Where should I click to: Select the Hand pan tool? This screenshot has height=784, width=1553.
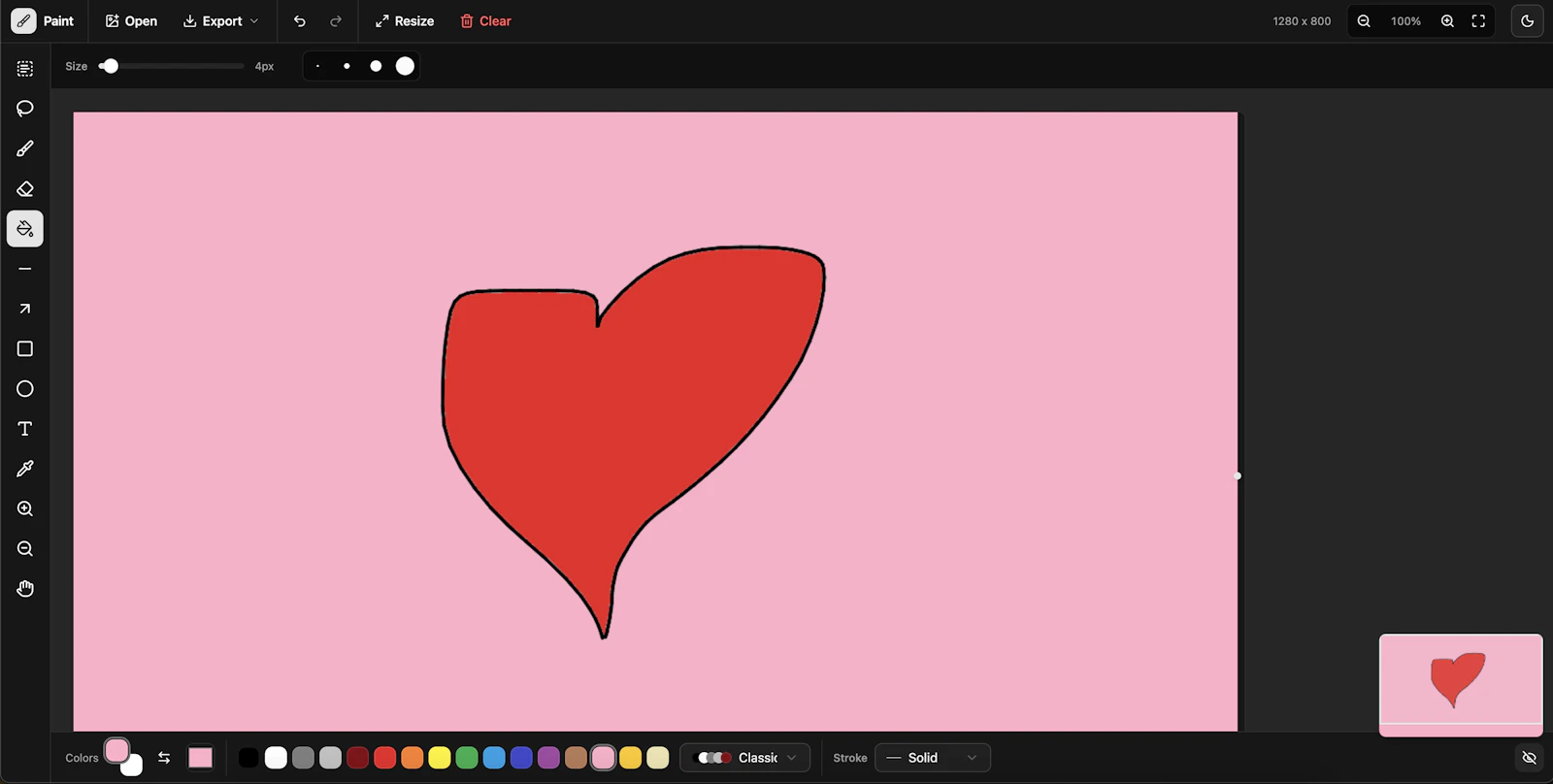pos(25,589)
